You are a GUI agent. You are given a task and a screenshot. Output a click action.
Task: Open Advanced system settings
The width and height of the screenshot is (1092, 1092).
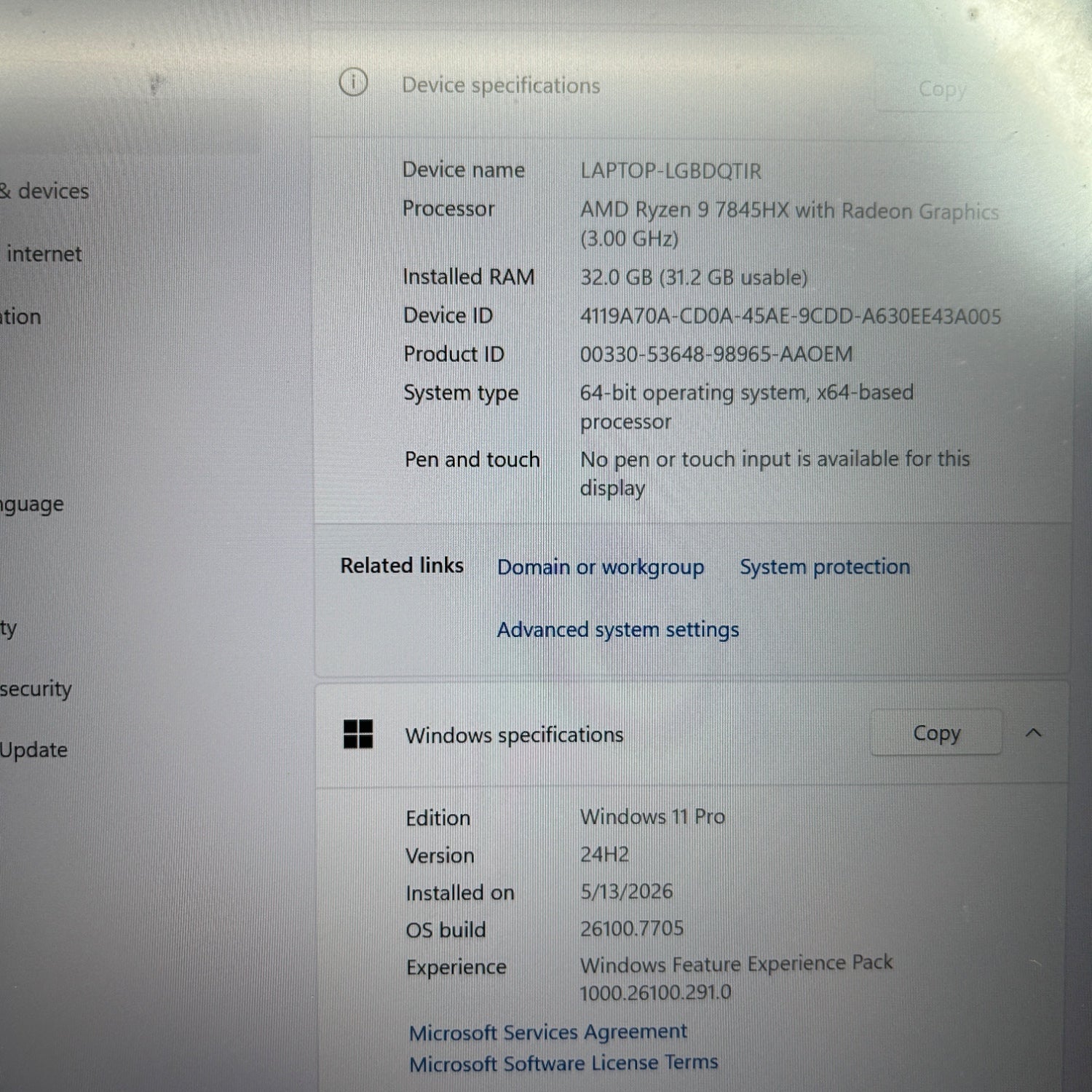tap(618, 630)
